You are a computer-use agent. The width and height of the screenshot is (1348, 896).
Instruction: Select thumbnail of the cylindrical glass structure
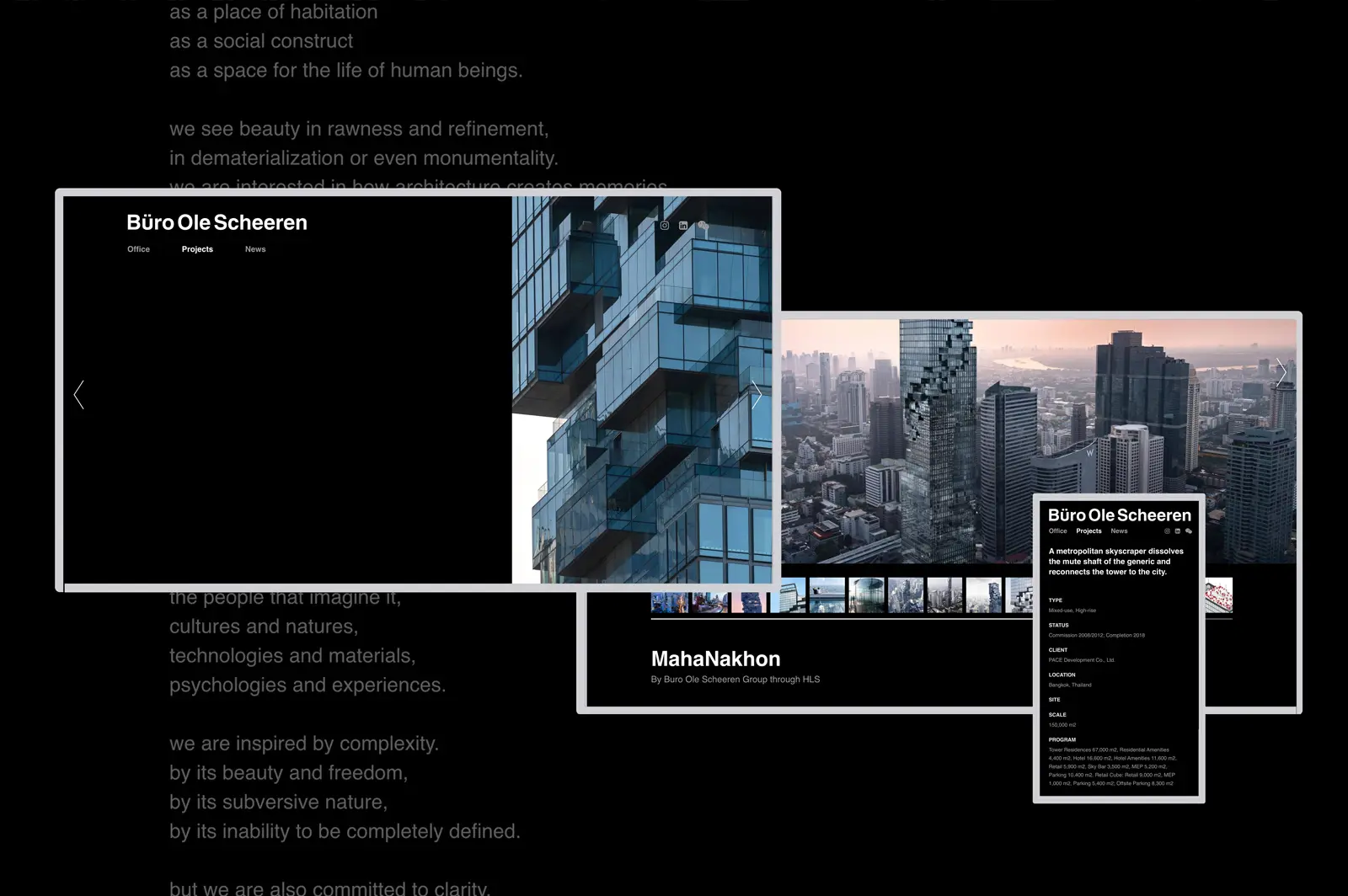[866, 595]
